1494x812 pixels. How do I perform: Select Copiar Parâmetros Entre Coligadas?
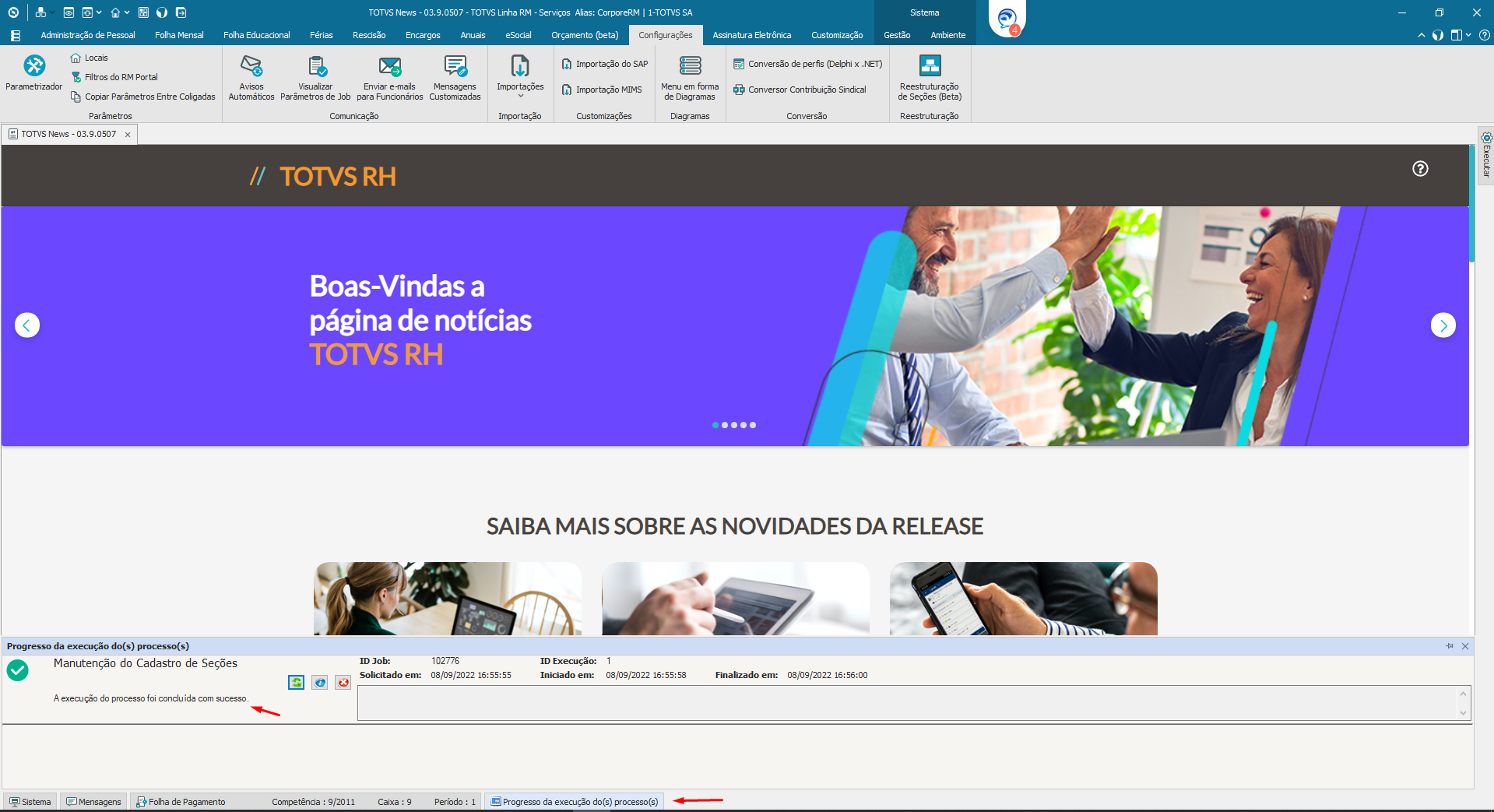[x=142, y=97]
